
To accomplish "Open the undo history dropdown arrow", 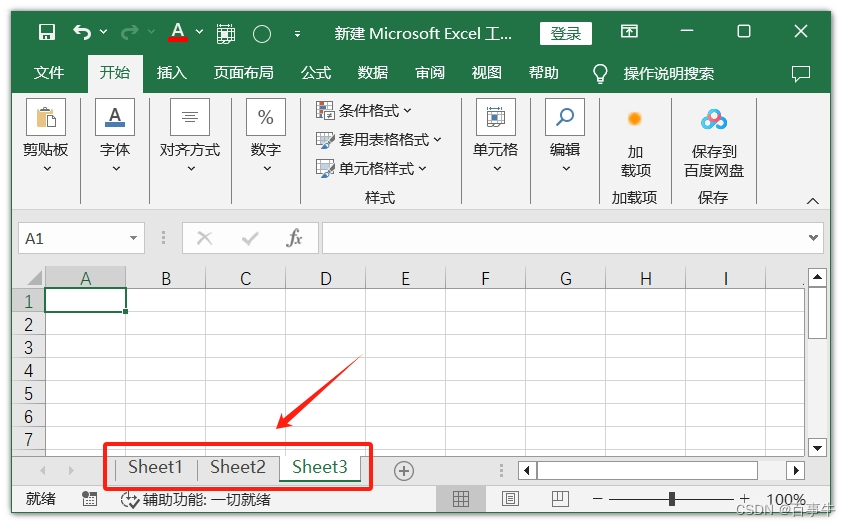I will pyautogui.click(x=103, y=32).
